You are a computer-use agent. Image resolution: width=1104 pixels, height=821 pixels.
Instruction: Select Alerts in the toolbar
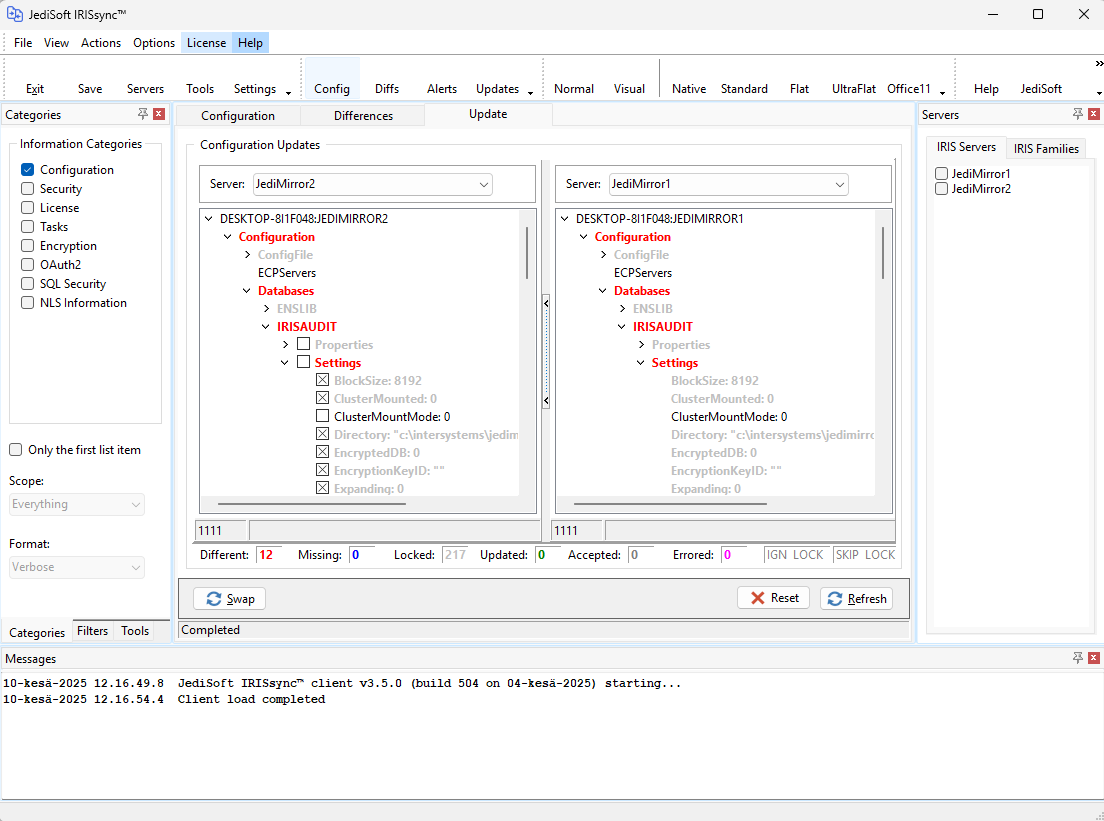click(x=441, y=89)
